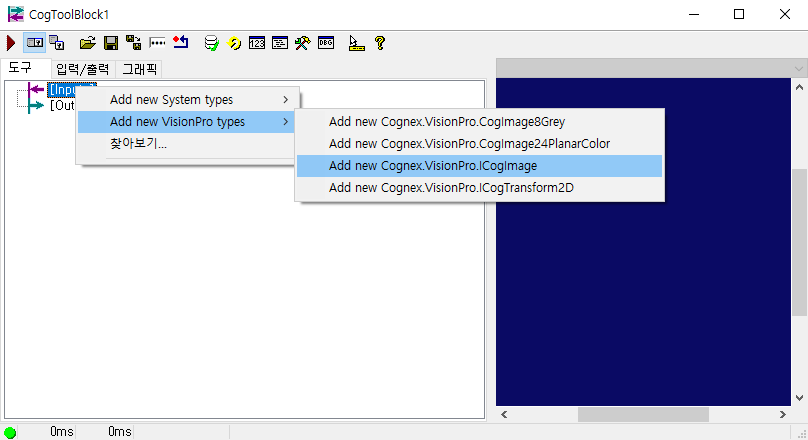Image resolution: width=808 pixels, height=440 pixels.
Task: Click the yellow circular refresh arrow icon
Action: point(234,43)
